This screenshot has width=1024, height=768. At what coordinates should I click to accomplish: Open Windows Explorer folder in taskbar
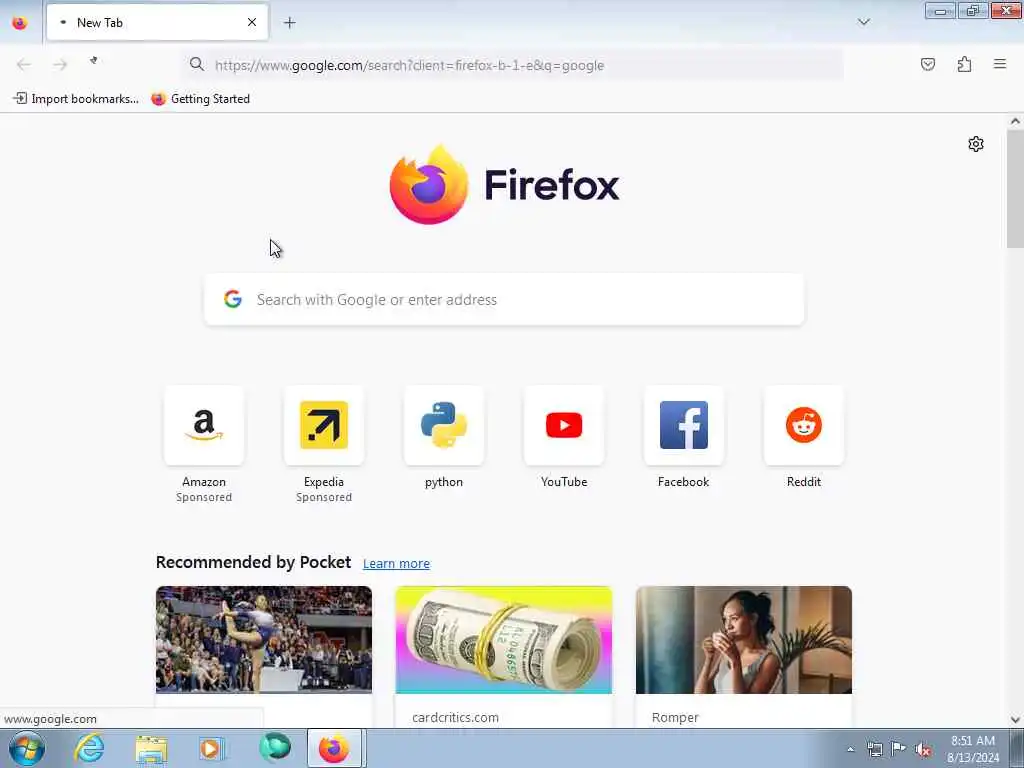click(152, 748)
